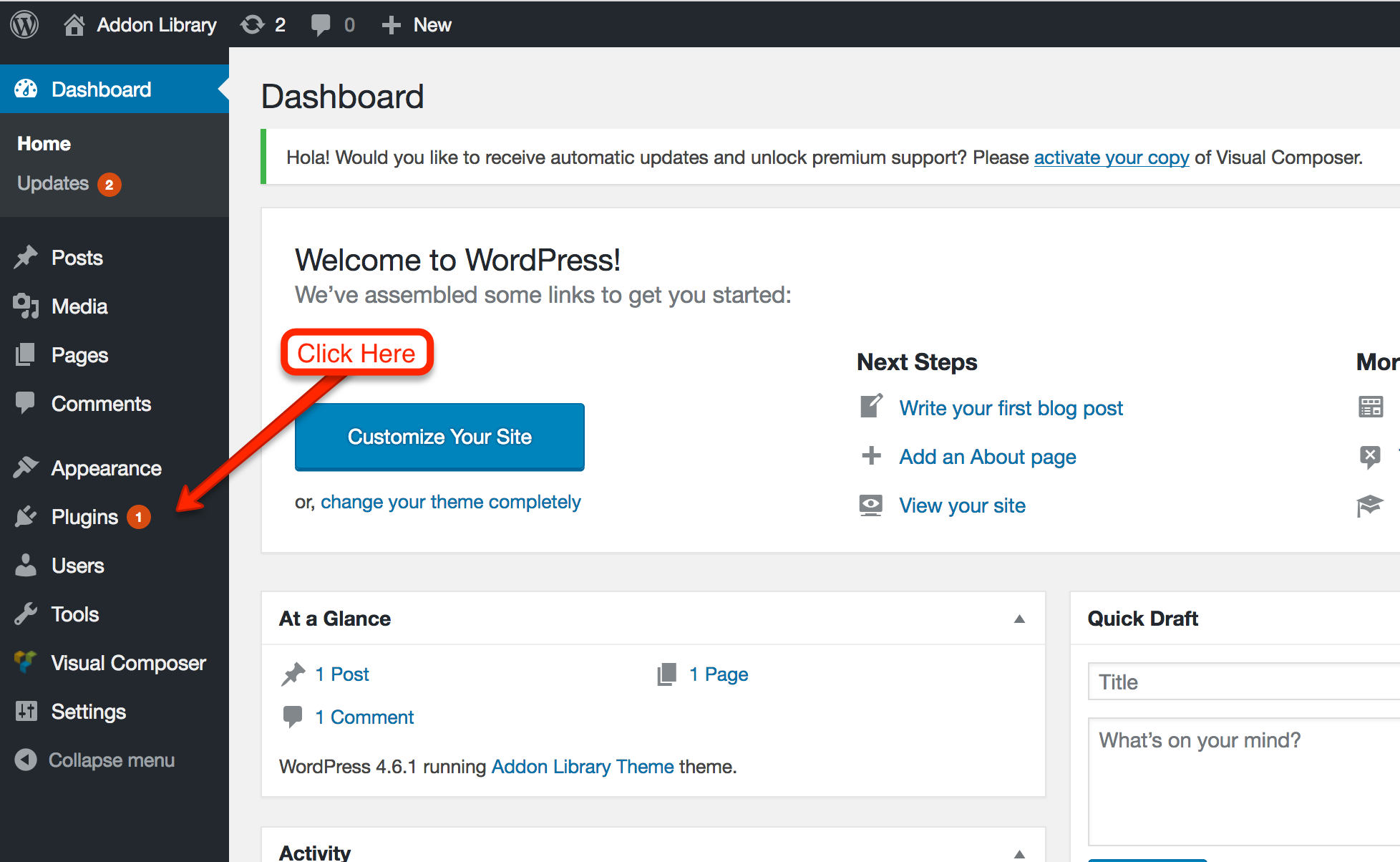The image size is (1400, 862).
Task: Collapse the At a Glance panel
Action: (x=1019, y=619)
